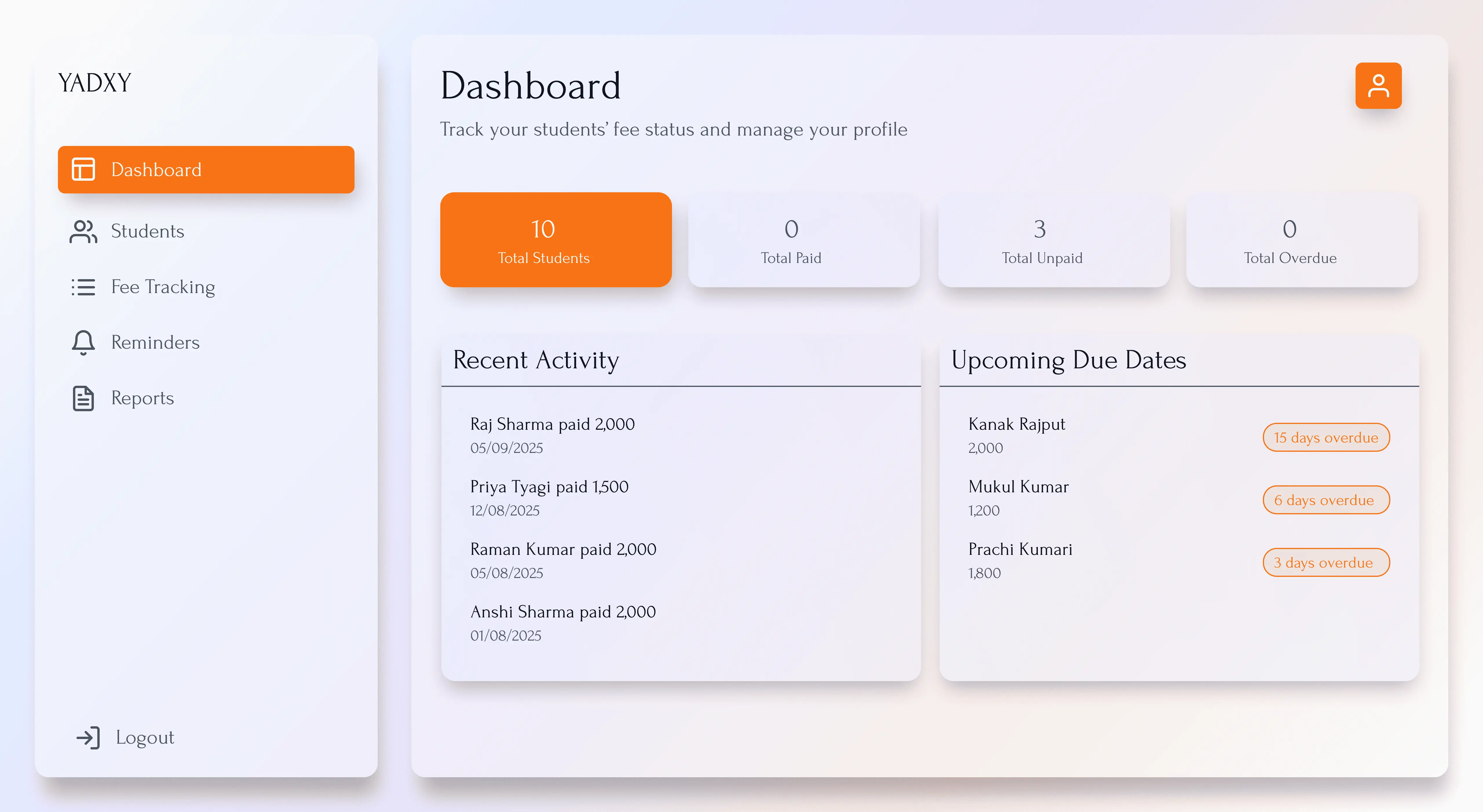The height and width of the screenshot is (812, 1483).
Task: Select the Total Students stat card
Action: pyautogui.click(x=556, y=240)
